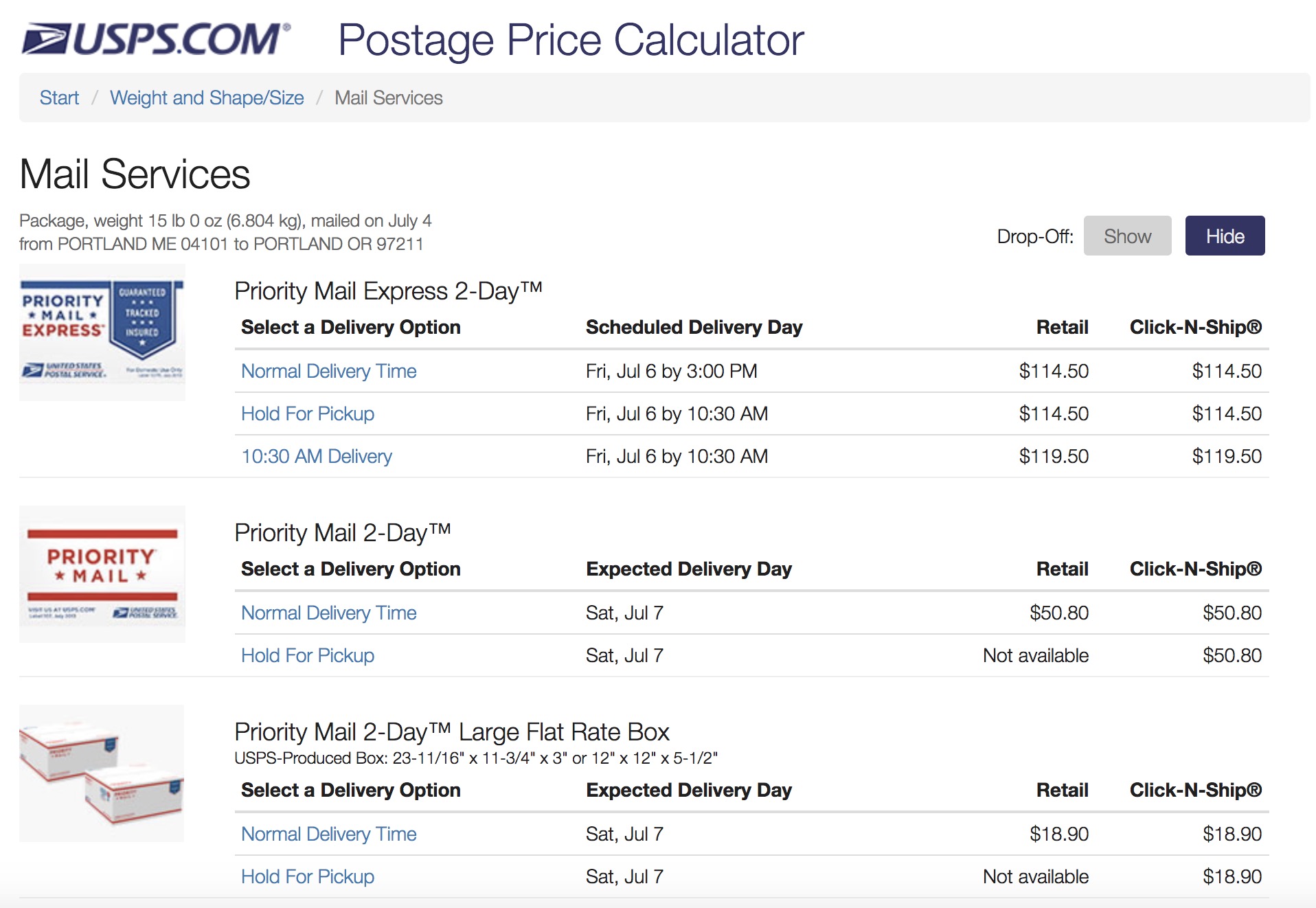Click the USPS.COM logo
The width and height of the screenshot is (1316, 908).
[x=156, y=38]
